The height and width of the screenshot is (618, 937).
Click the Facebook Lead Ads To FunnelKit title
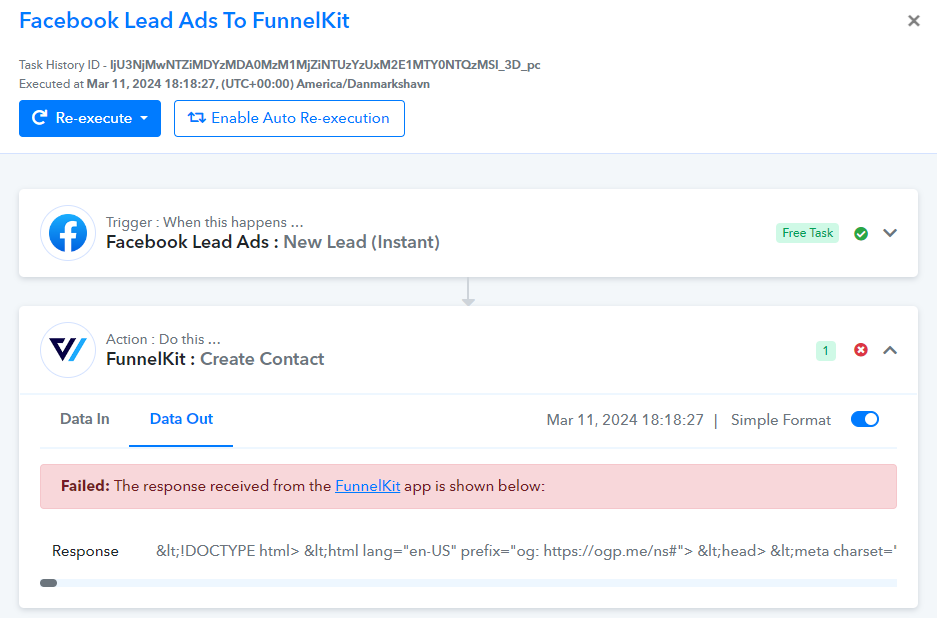[x=184, y=20]
